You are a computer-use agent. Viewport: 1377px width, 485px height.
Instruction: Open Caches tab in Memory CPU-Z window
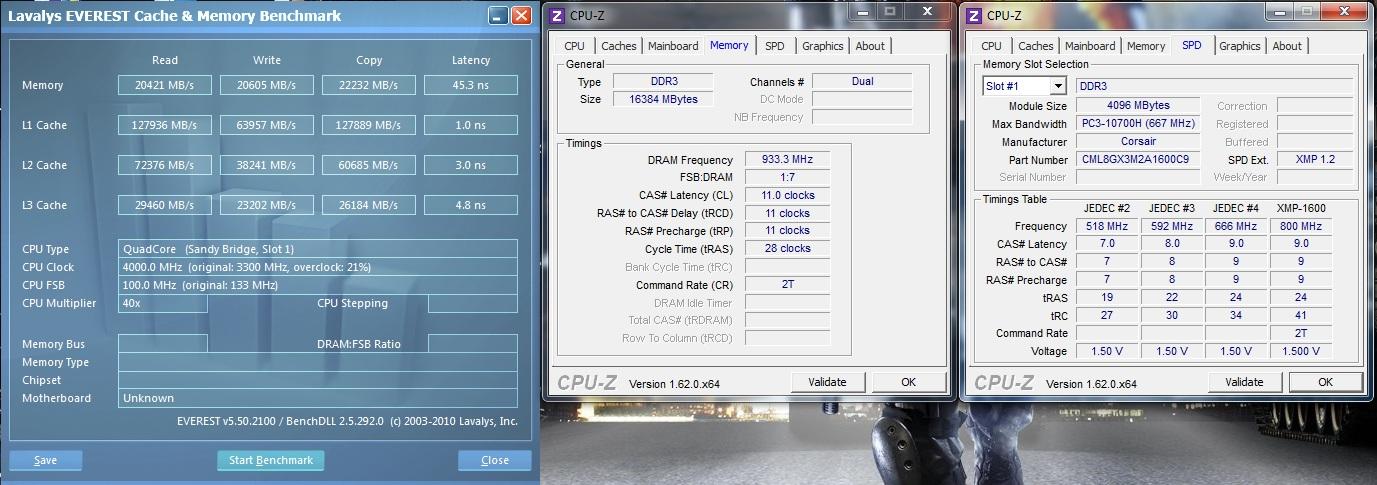pyautogui.click(x=619, y=46)
